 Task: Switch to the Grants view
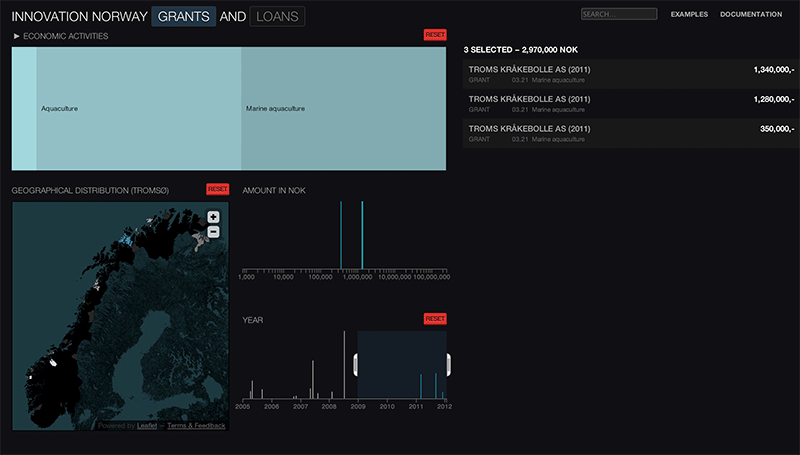click(x=184, y=16)
